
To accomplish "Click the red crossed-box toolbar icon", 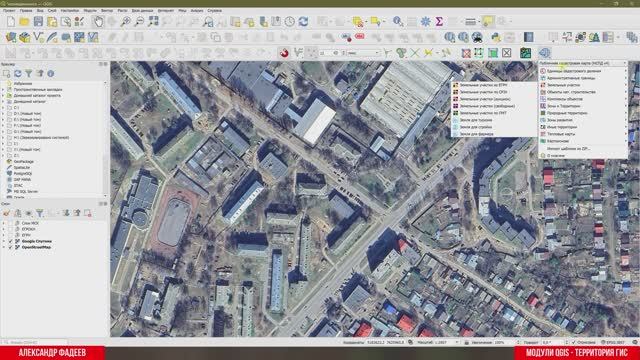I will click(x=466, y=53).
